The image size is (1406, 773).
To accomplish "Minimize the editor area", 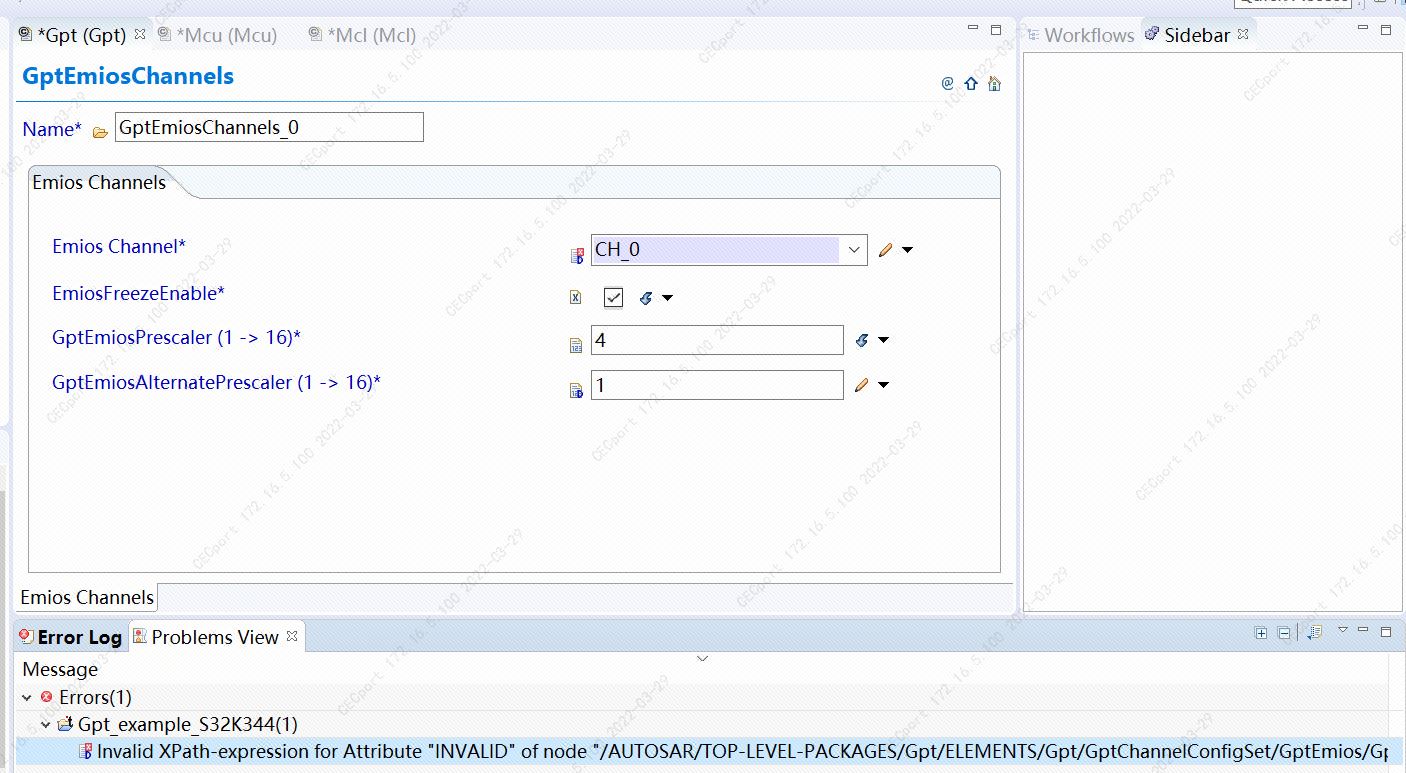I will coord(973,29).
